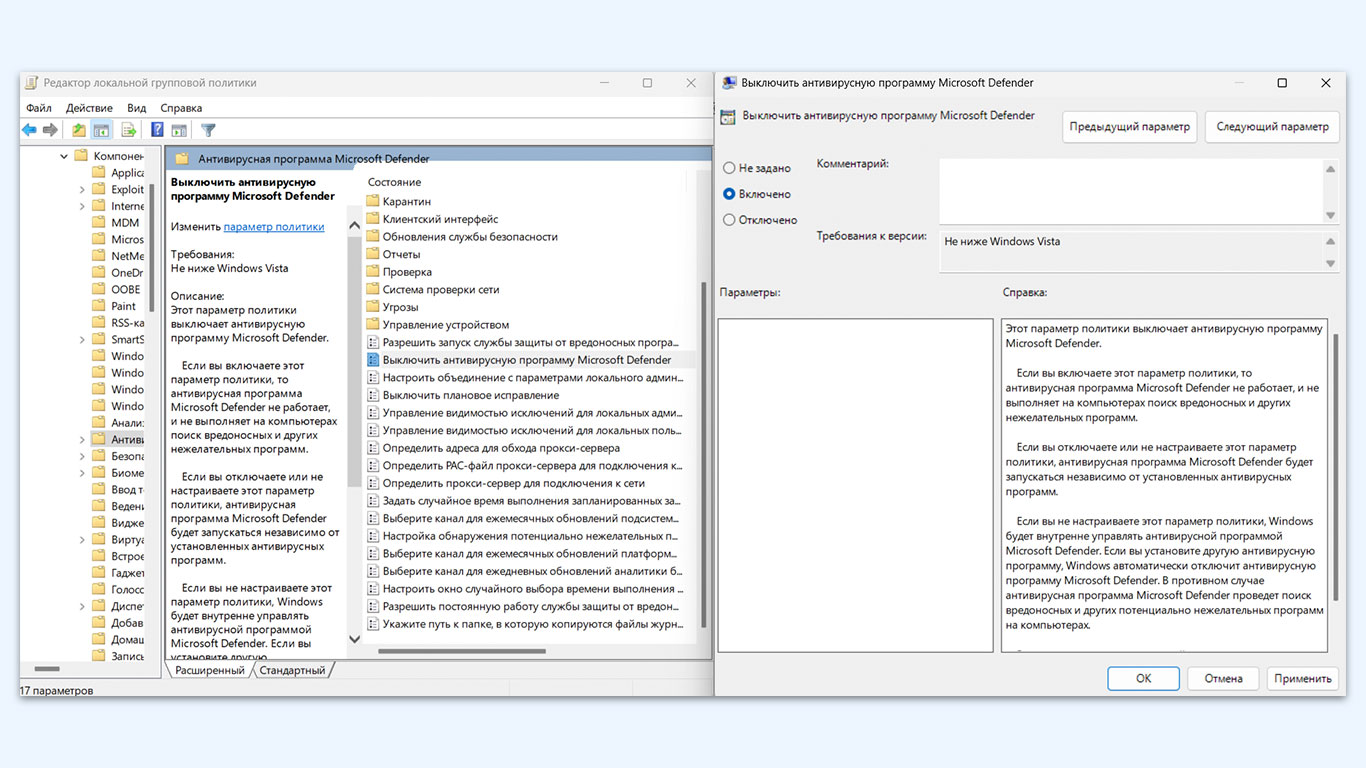
Task: Click the Paint folder icon in the tree
Action: click(98, 306)
